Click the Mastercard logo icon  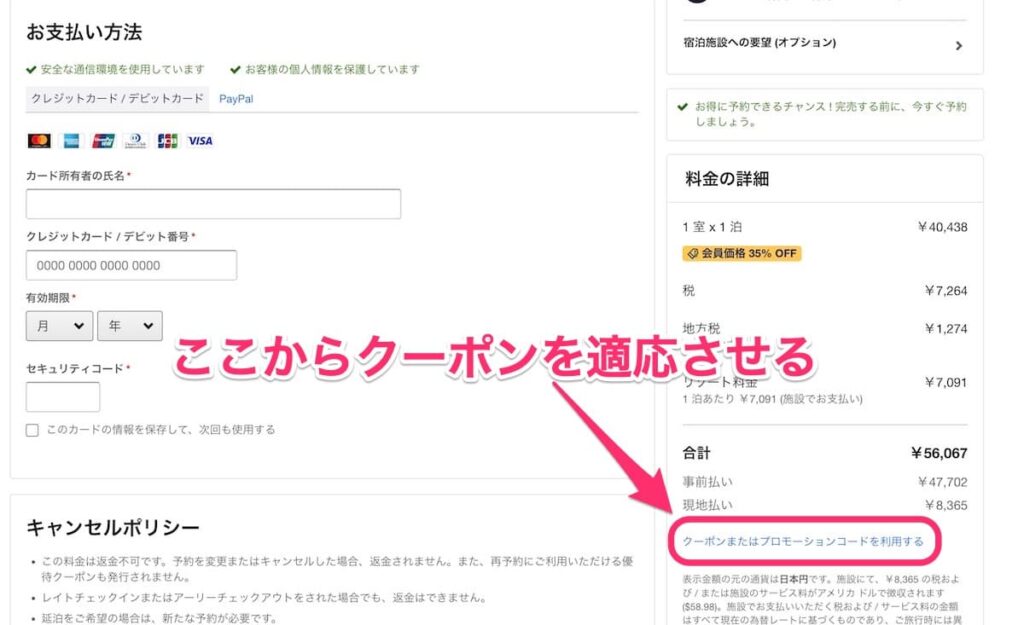coord(39,141)
